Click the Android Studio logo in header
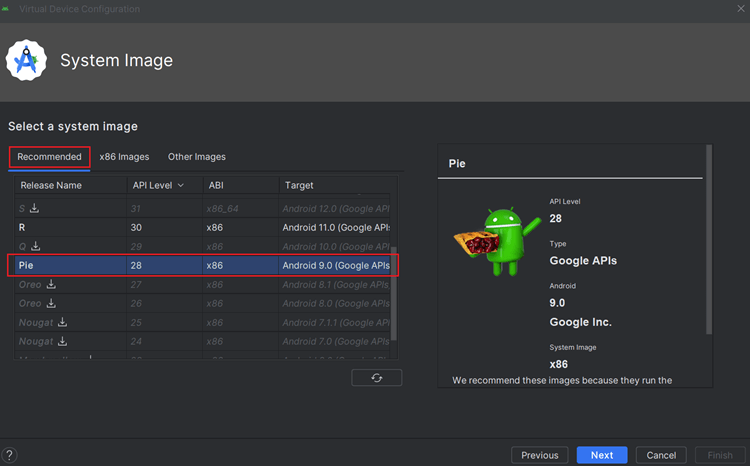Image resolution: width=750 pixels, height=466 pixels. [x=26, y=60]
